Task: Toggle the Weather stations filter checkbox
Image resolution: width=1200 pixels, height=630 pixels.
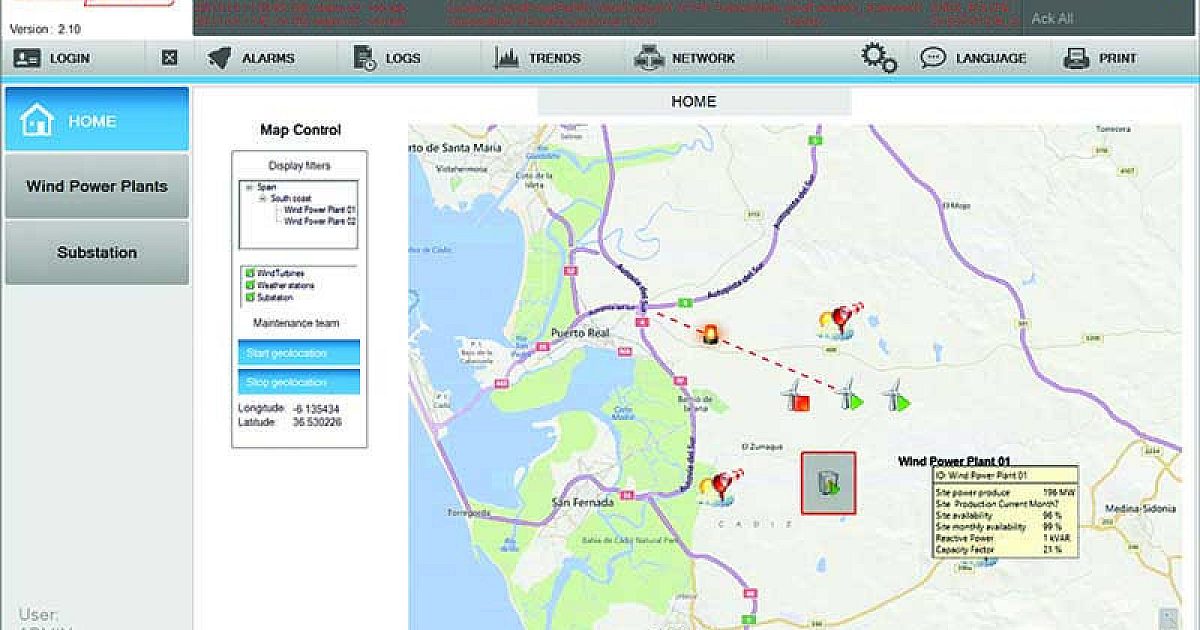Action: tap(248, 285)
